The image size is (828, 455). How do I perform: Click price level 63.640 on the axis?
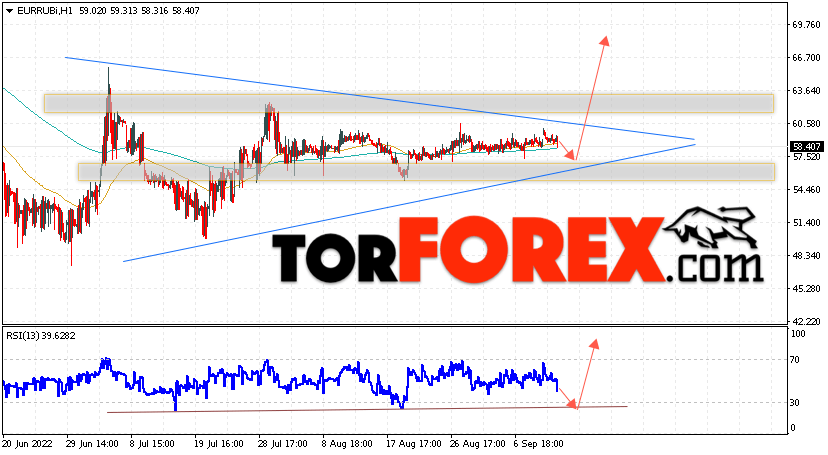806,91
